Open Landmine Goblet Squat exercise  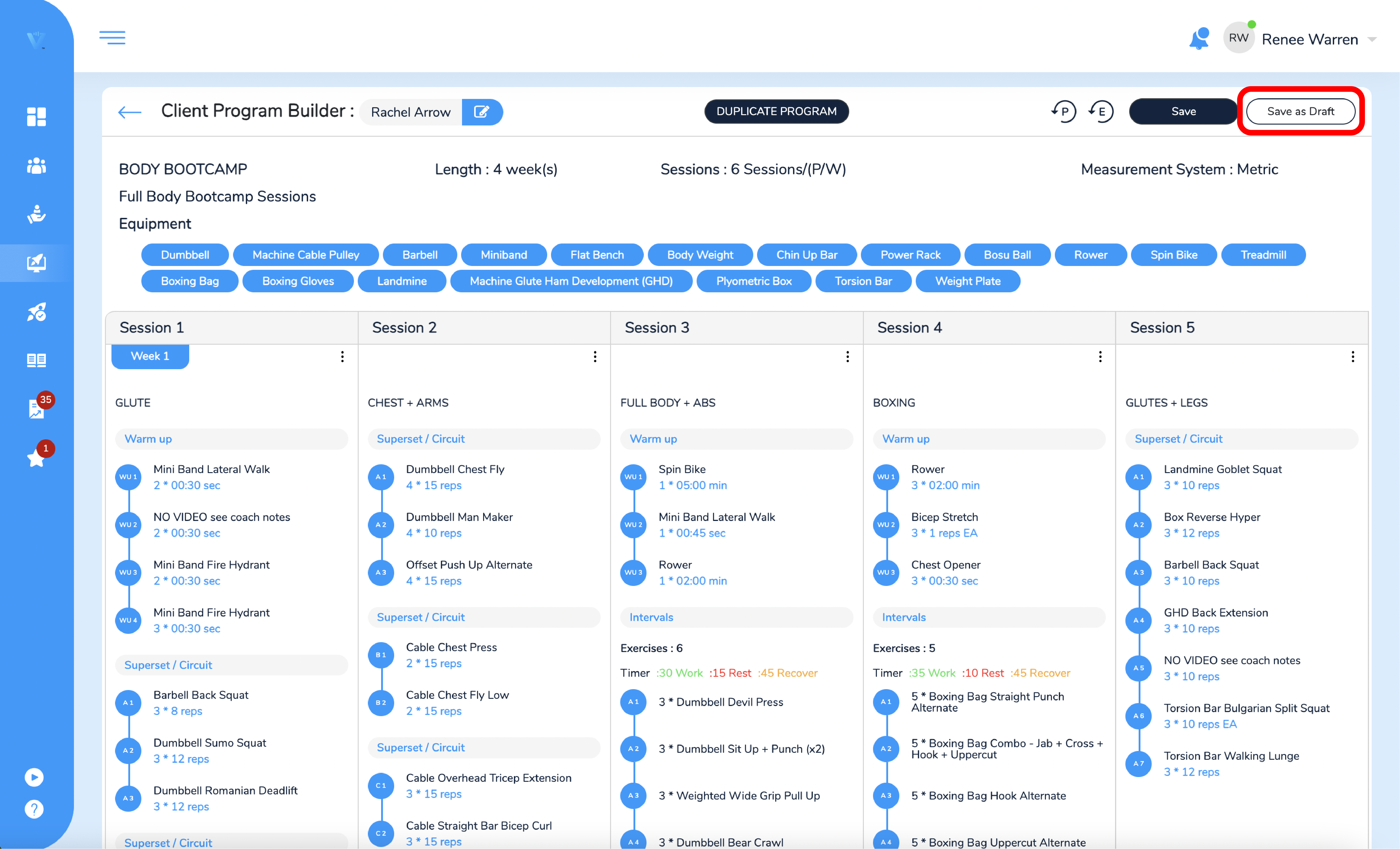coord(1223,469)
